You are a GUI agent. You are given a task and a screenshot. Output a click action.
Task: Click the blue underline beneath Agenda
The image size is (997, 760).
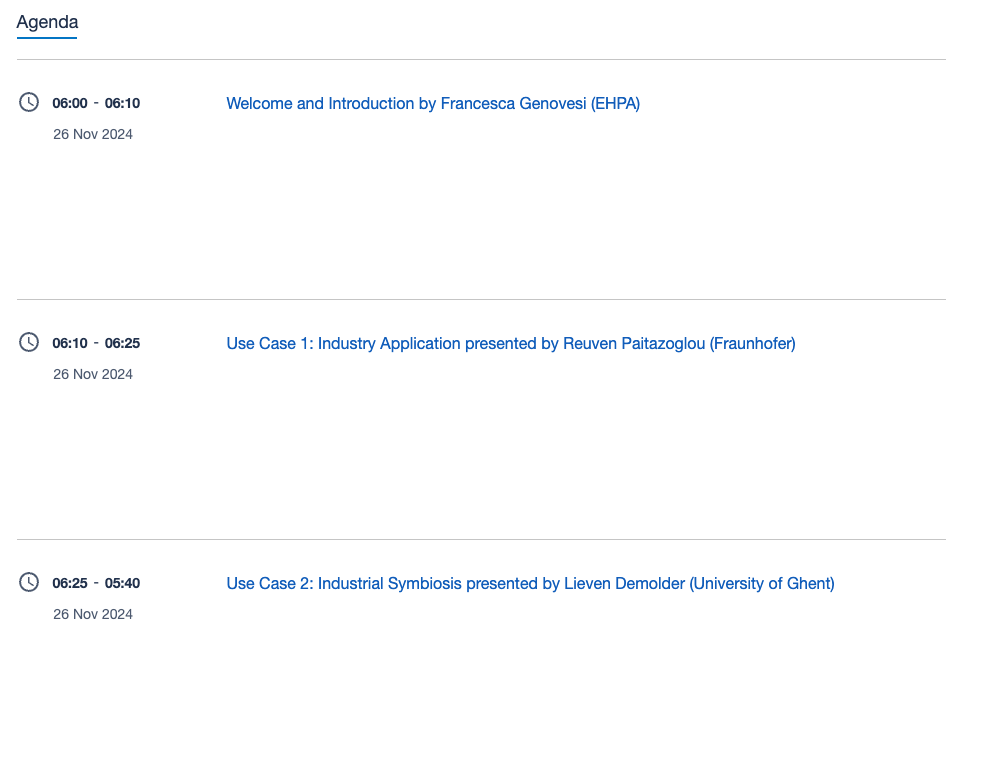pyautogui.click(x=47, y=38)
